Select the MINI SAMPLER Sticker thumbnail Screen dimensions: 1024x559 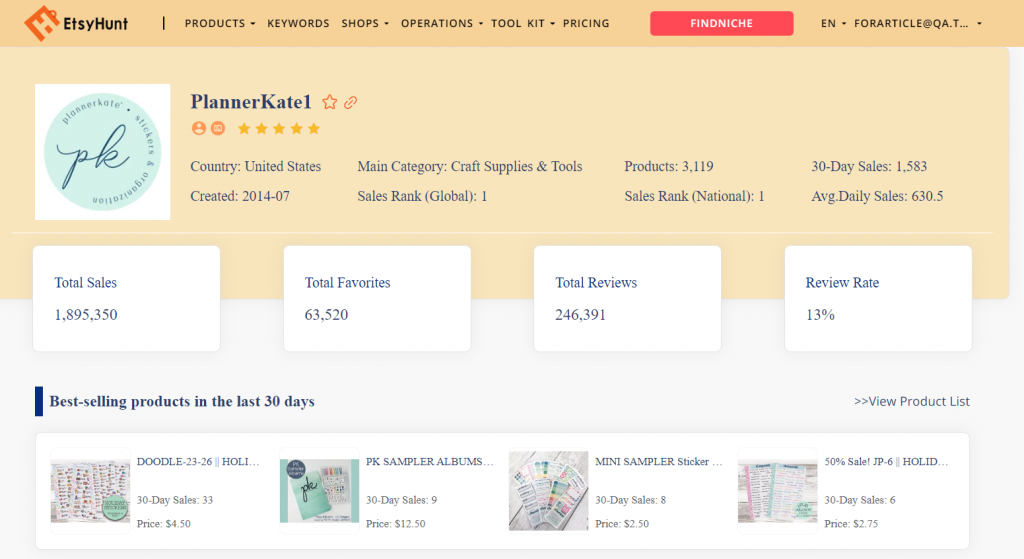[548, 489]
